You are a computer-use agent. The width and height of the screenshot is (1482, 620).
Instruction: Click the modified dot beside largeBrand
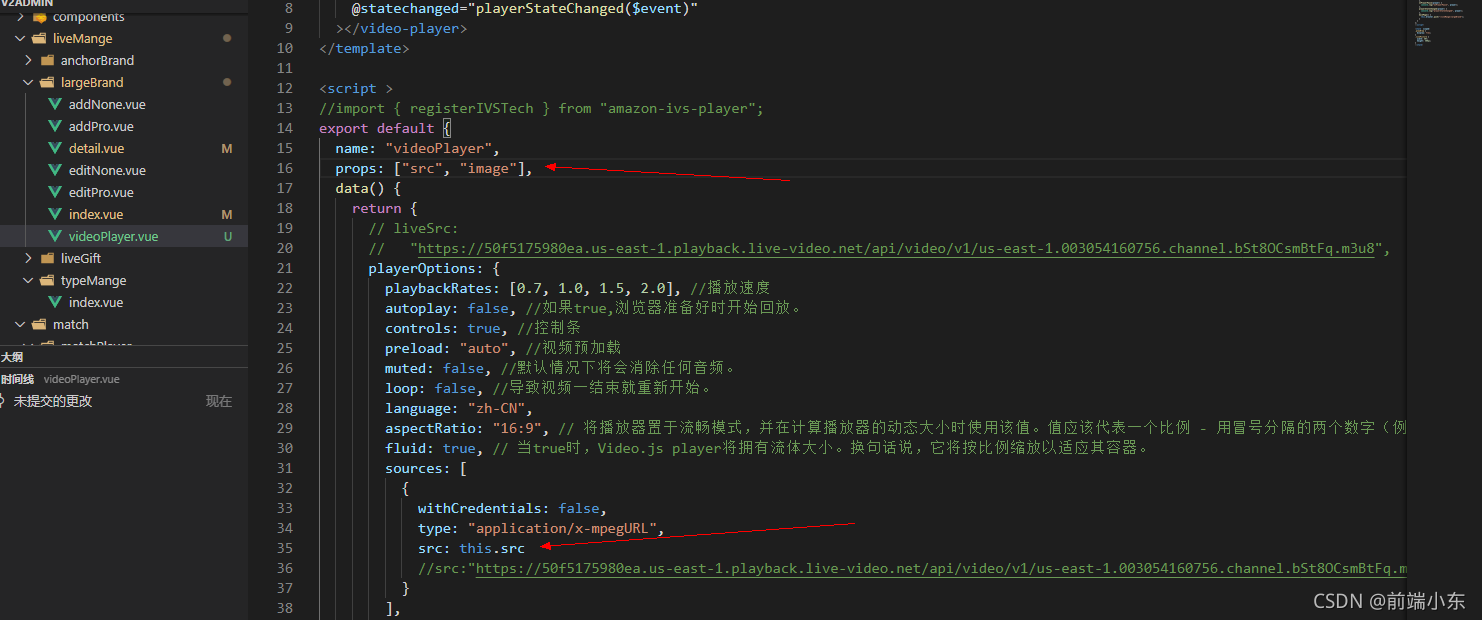pyautogui.click(x=227, y=82)
